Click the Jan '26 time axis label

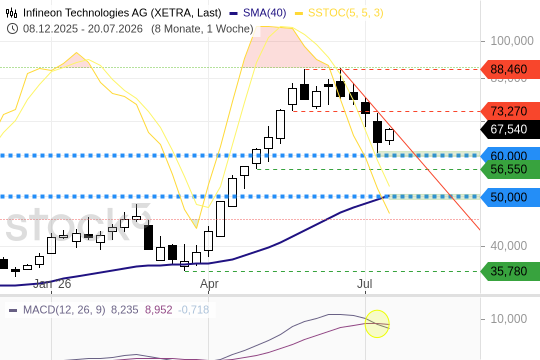click(52, 284)
